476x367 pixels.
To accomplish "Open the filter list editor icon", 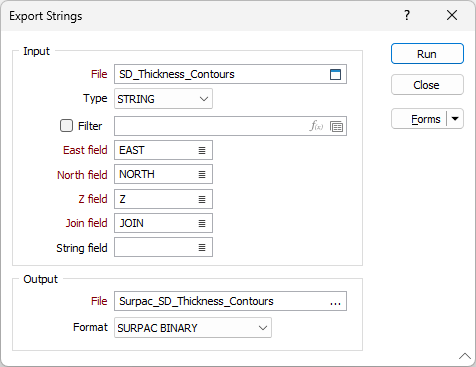I will [336, 126].
